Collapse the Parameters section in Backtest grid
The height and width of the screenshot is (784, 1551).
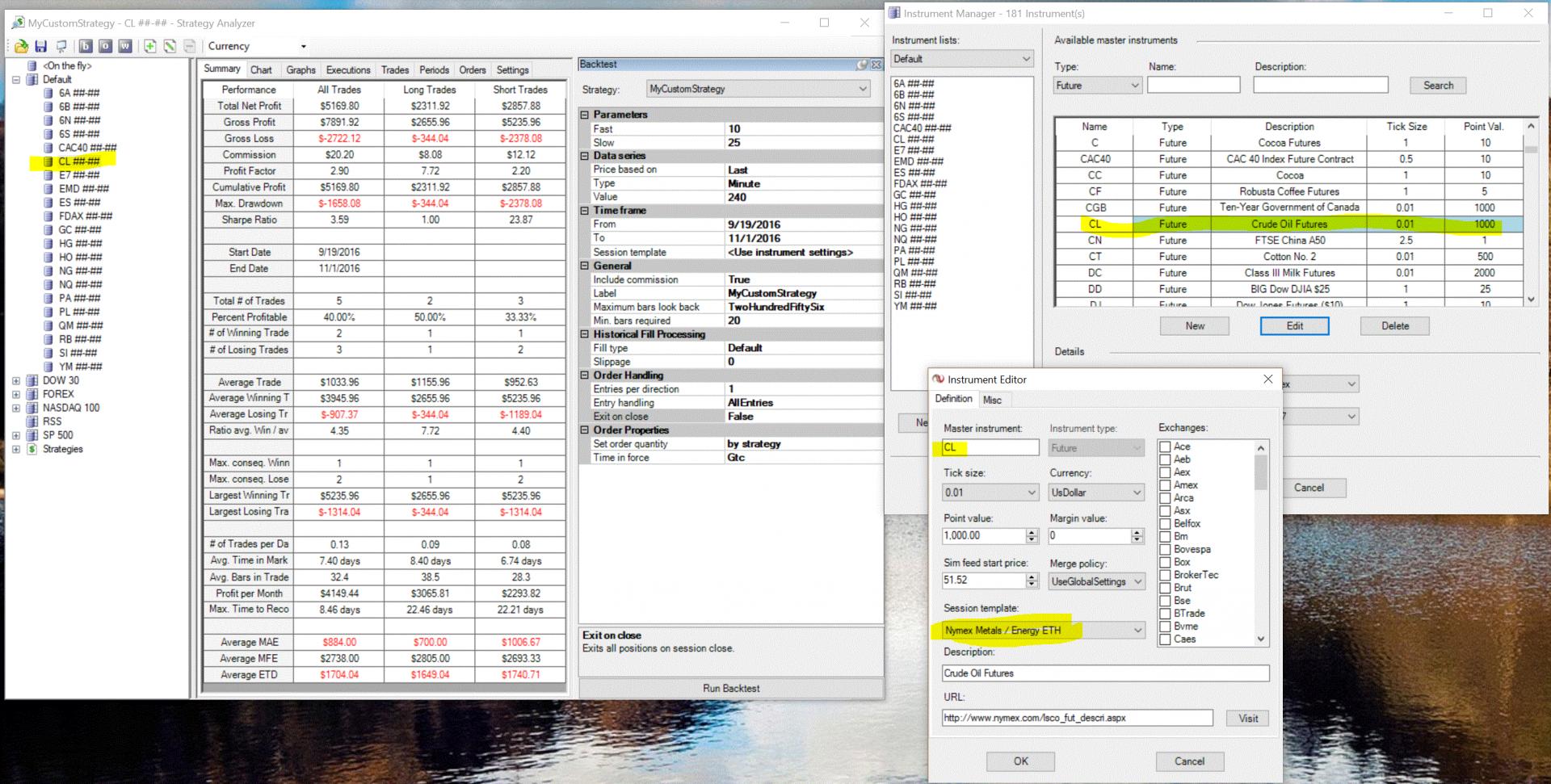click(x=585, y=115)
